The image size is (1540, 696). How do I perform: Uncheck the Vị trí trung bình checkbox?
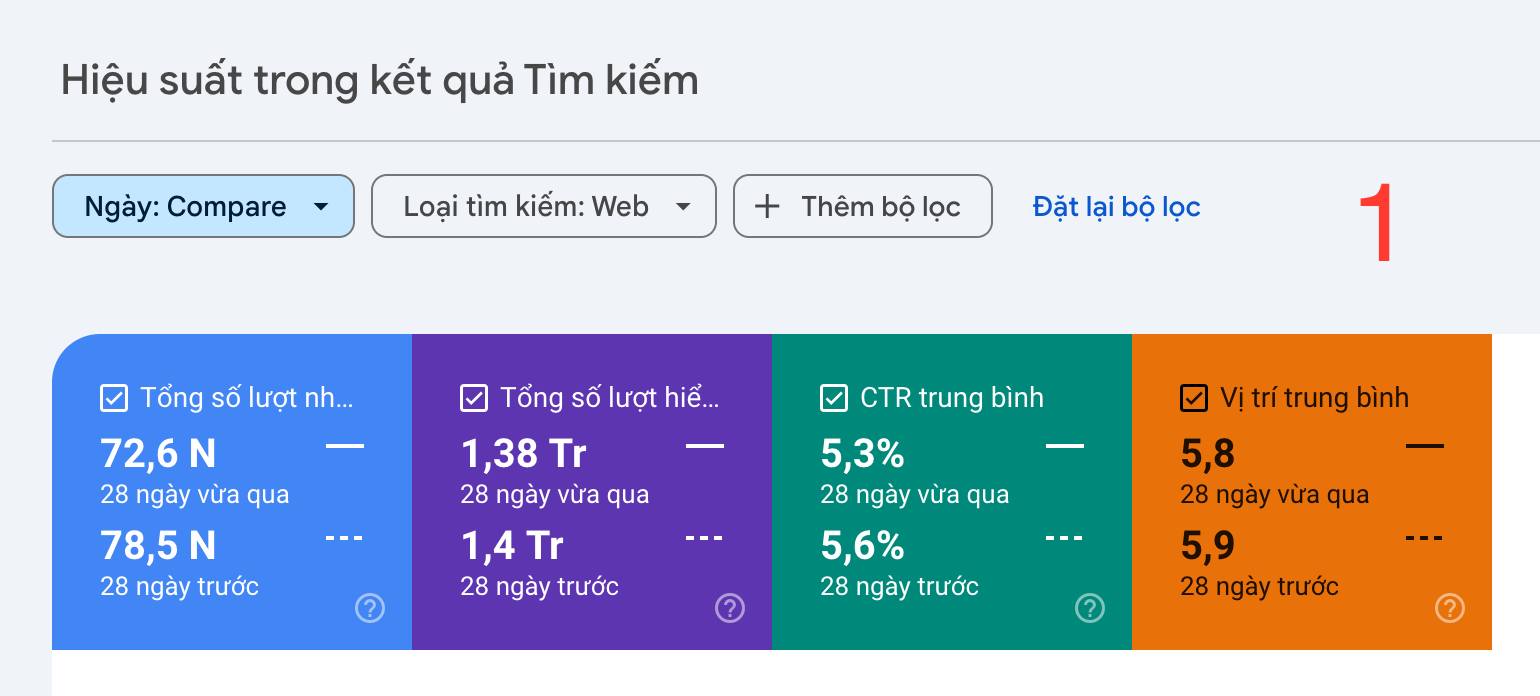pos(1194,398)
